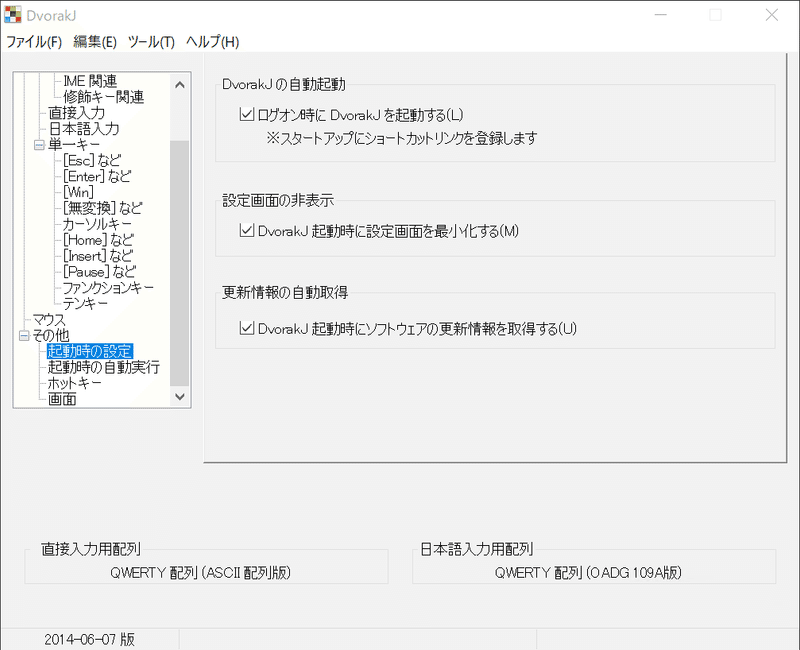Collapse the その他 tree node

click(x=24, y=336)
